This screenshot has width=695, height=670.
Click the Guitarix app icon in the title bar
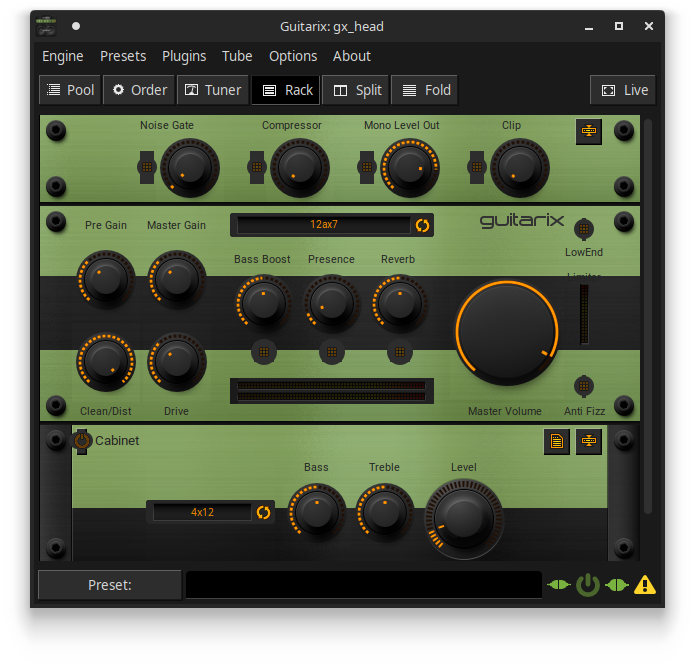46,26
